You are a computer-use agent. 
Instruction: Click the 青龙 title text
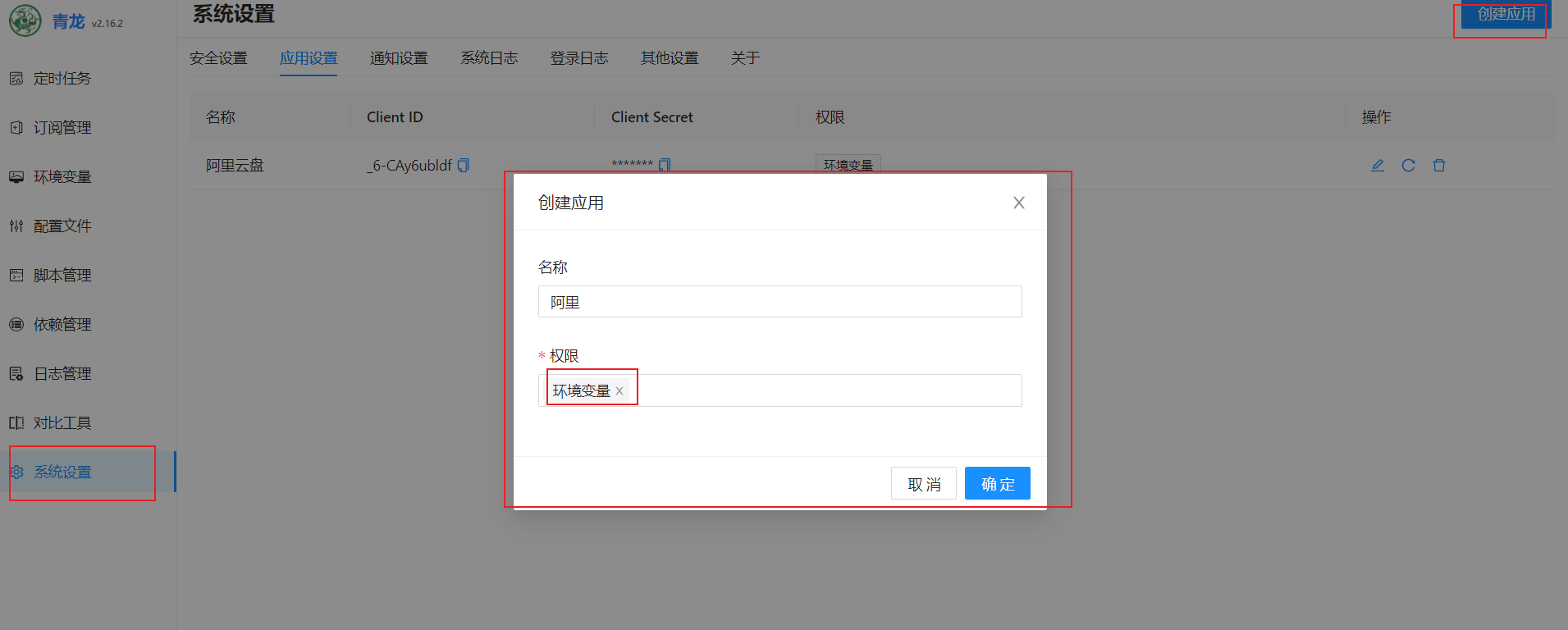(x=69, y=22)
